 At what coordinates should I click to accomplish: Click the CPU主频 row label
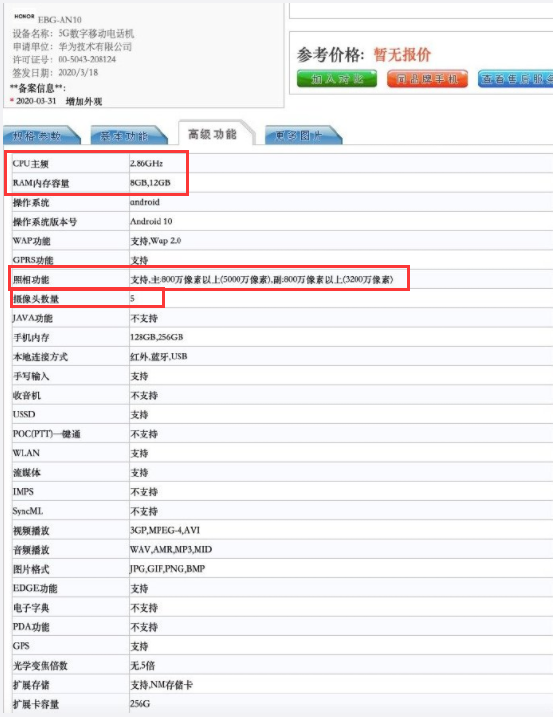coord(31,164)
